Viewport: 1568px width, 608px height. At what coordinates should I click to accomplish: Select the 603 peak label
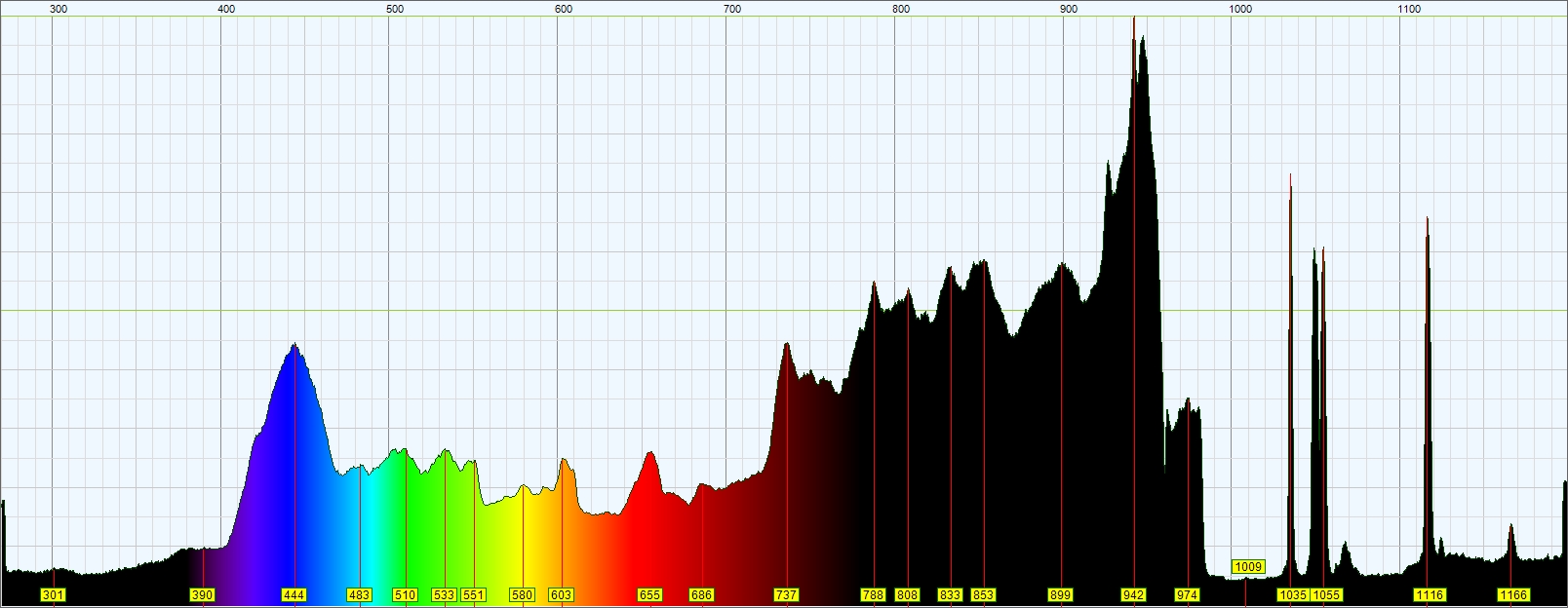(x=561, y=594)
